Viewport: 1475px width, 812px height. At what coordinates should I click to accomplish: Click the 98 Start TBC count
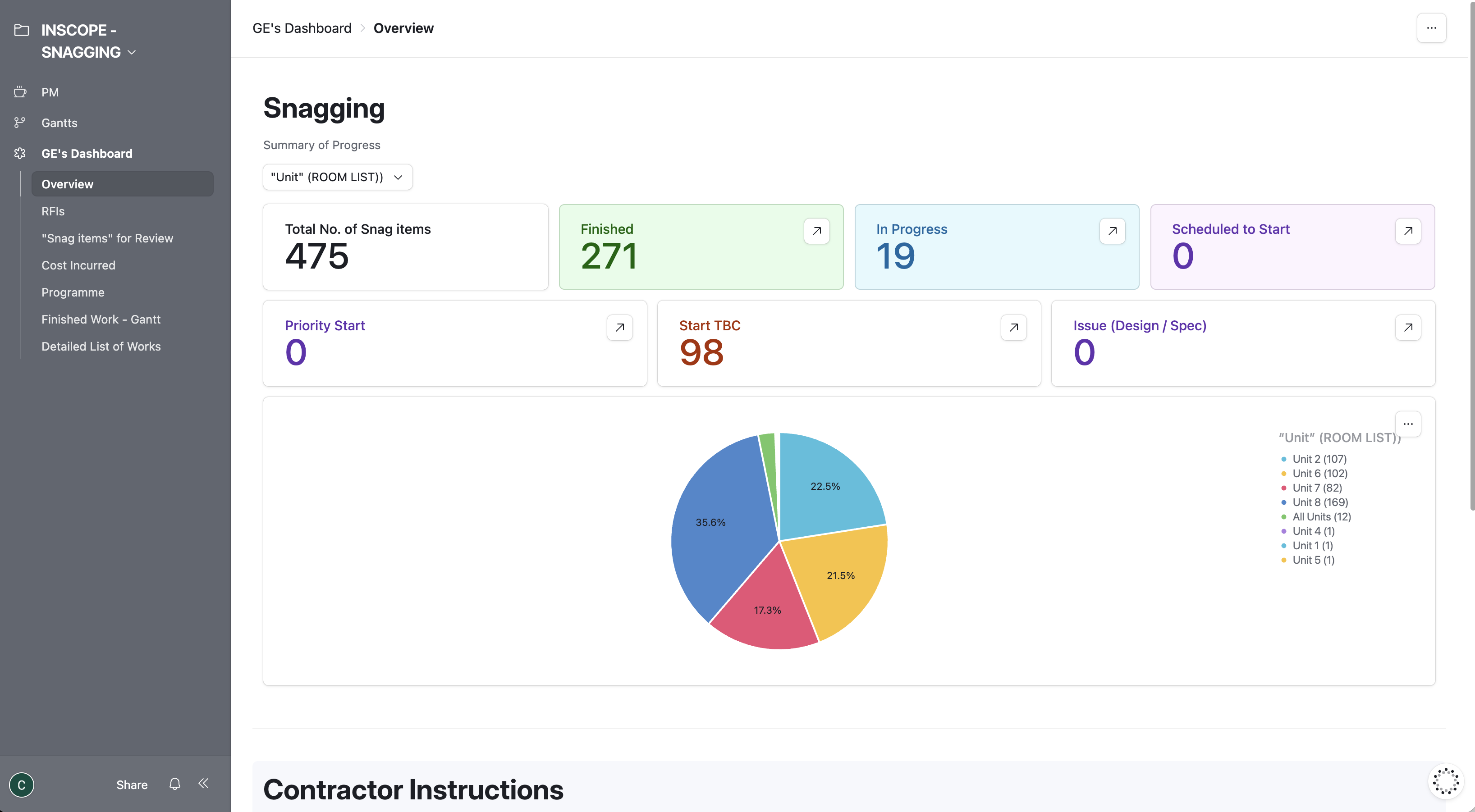pos(701,352)
